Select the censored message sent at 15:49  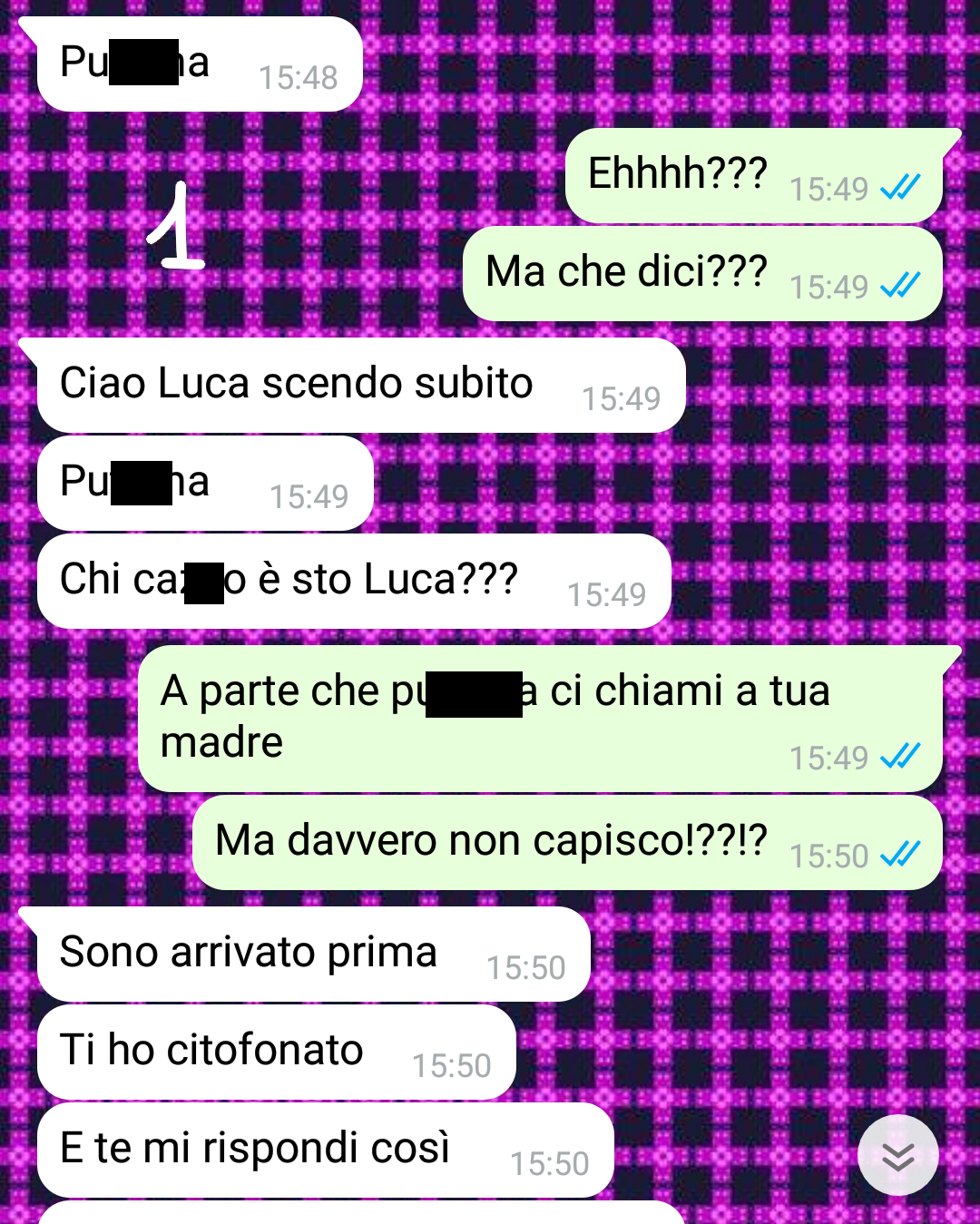[x=205, y=483]
